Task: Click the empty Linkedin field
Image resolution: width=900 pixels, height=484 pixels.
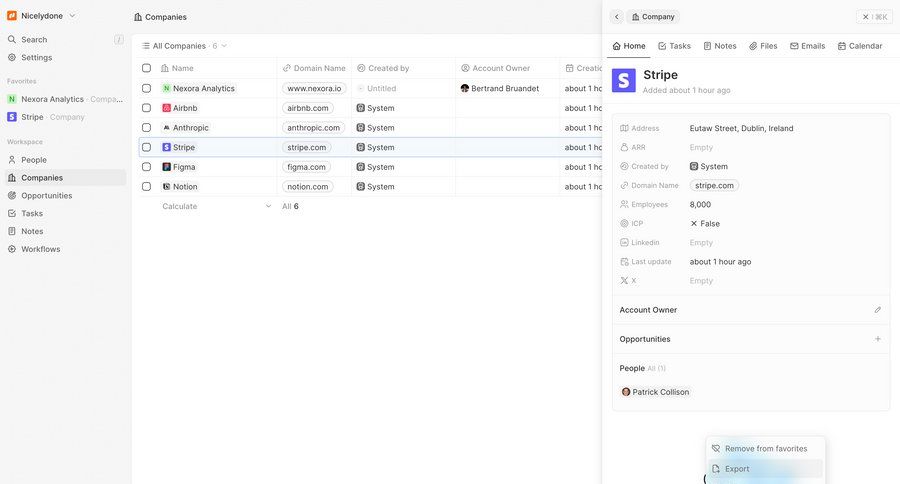Action: click(701, 243)
